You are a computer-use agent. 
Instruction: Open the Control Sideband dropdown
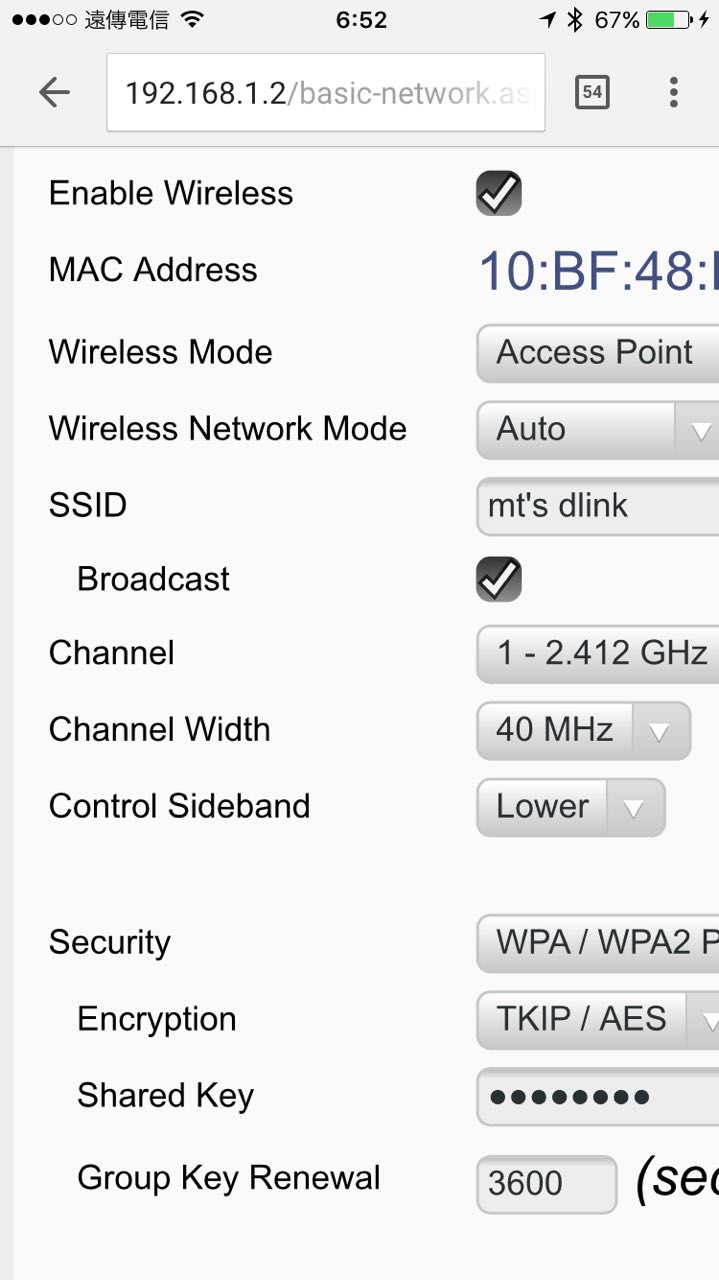point(570,807)
